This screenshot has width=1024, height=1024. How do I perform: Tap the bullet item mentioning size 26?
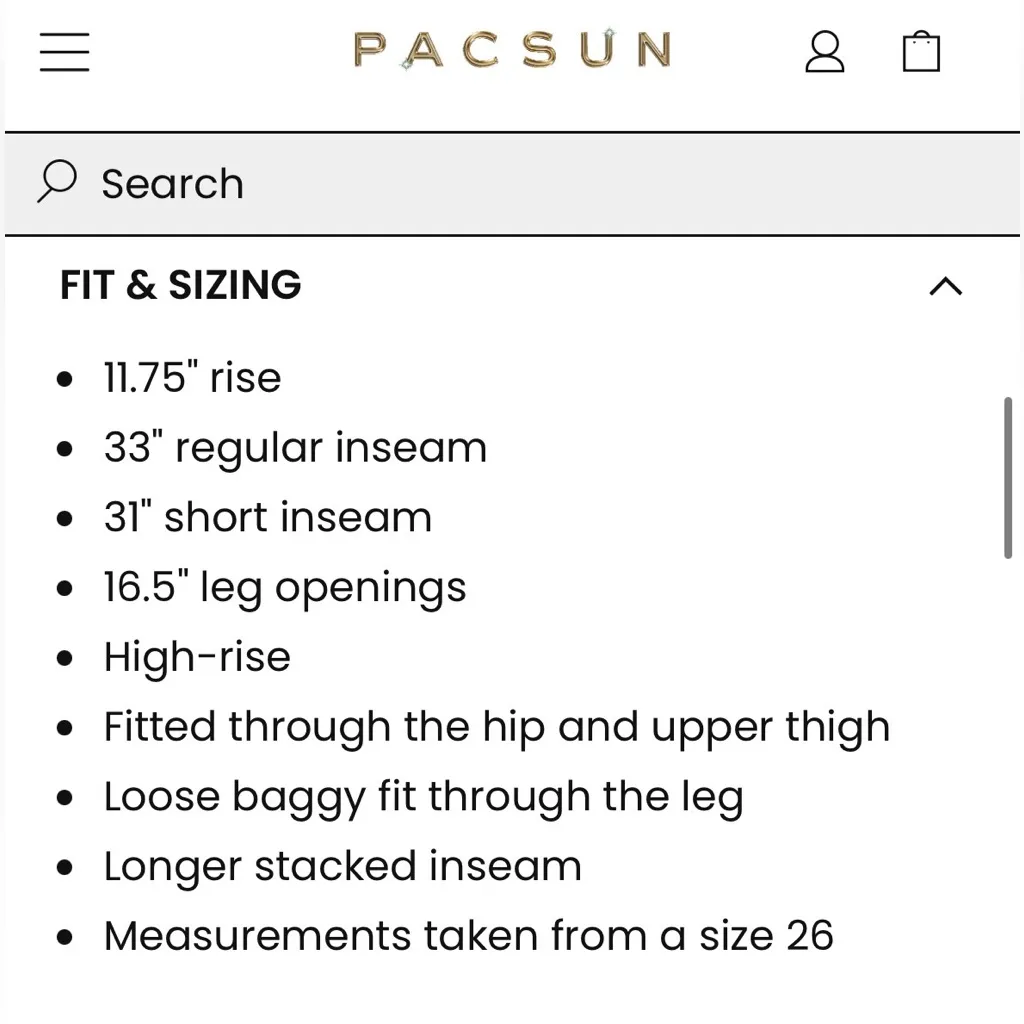(x=468, y=936)
